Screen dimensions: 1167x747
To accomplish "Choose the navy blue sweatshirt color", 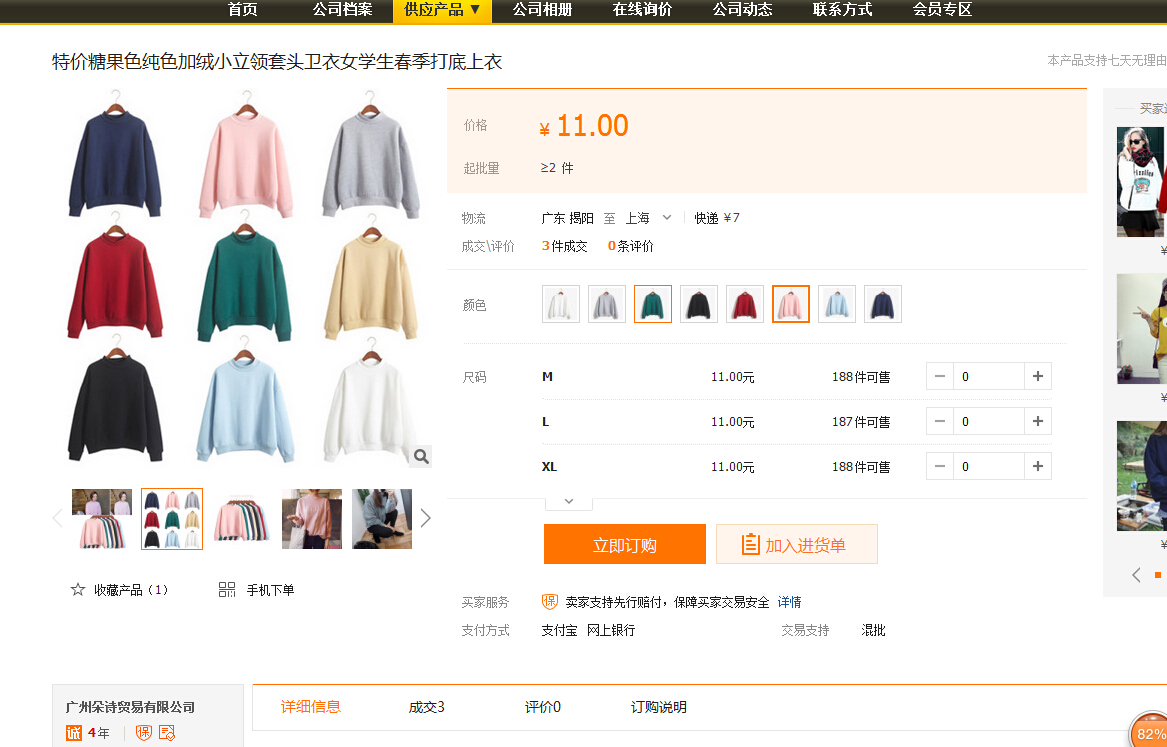I will (x=883, y=304).
